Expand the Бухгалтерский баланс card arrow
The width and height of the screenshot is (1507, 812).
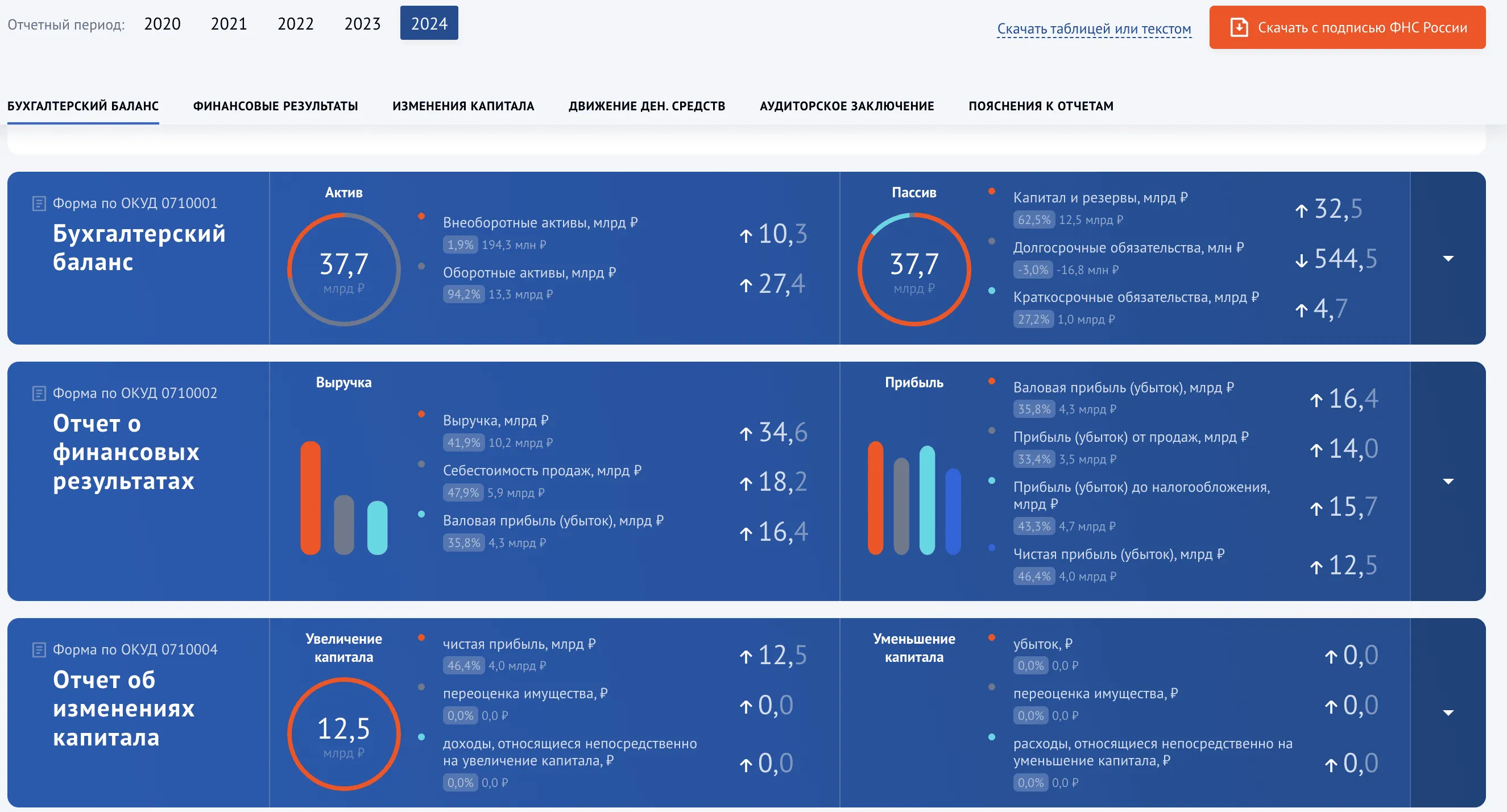click(1448, 258)
